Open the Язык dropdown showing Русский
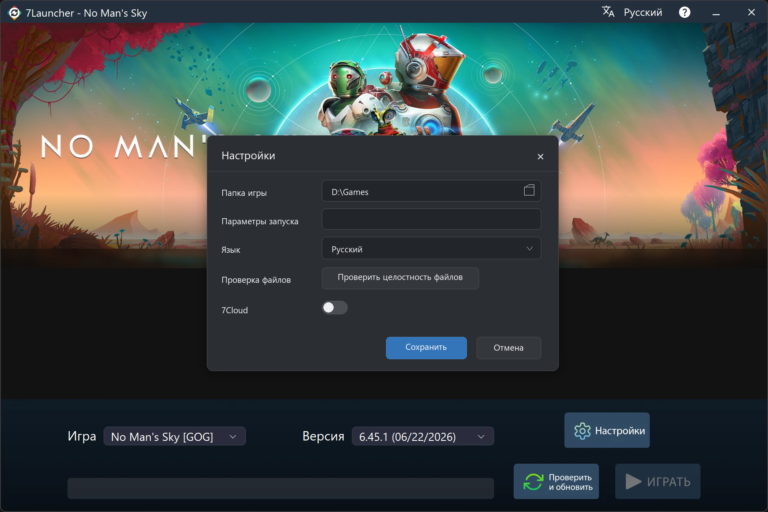Screen dimensions: 768x512 431,248
